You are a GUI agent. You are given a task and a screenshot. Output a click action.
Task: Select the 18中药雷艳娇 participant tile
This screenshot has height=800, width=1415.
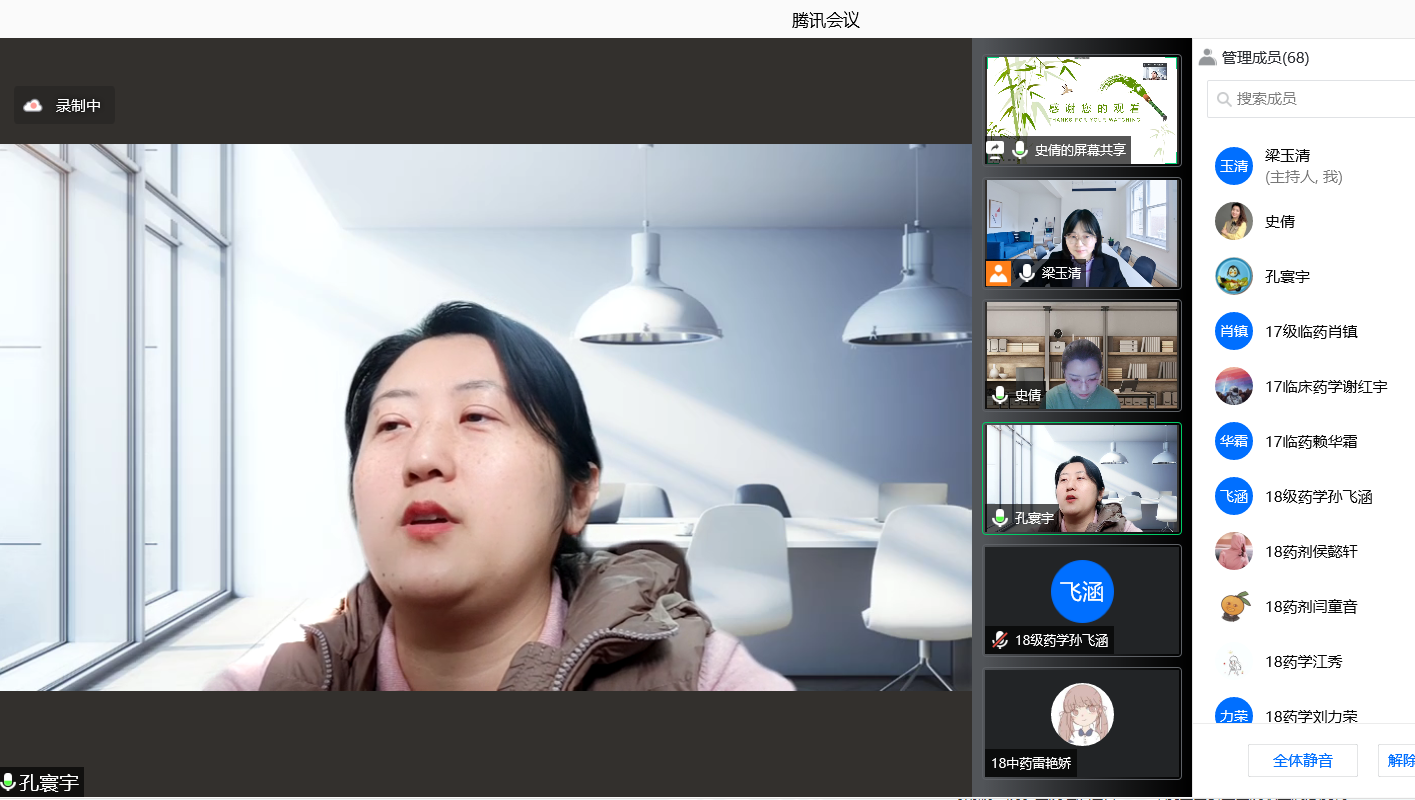(1082, 723)
